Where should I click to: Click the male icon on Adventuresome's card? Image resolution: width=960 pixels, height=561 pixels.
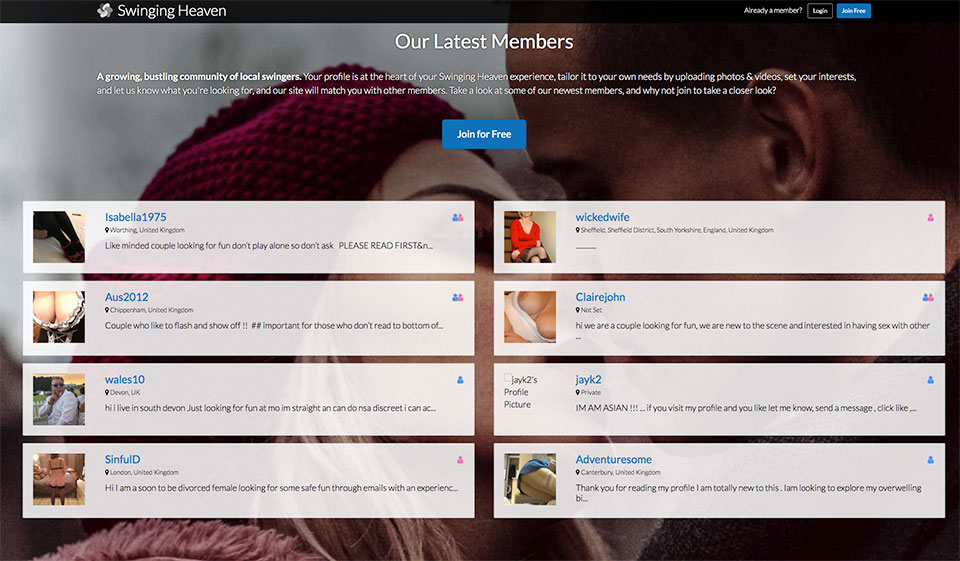point(930,460)
